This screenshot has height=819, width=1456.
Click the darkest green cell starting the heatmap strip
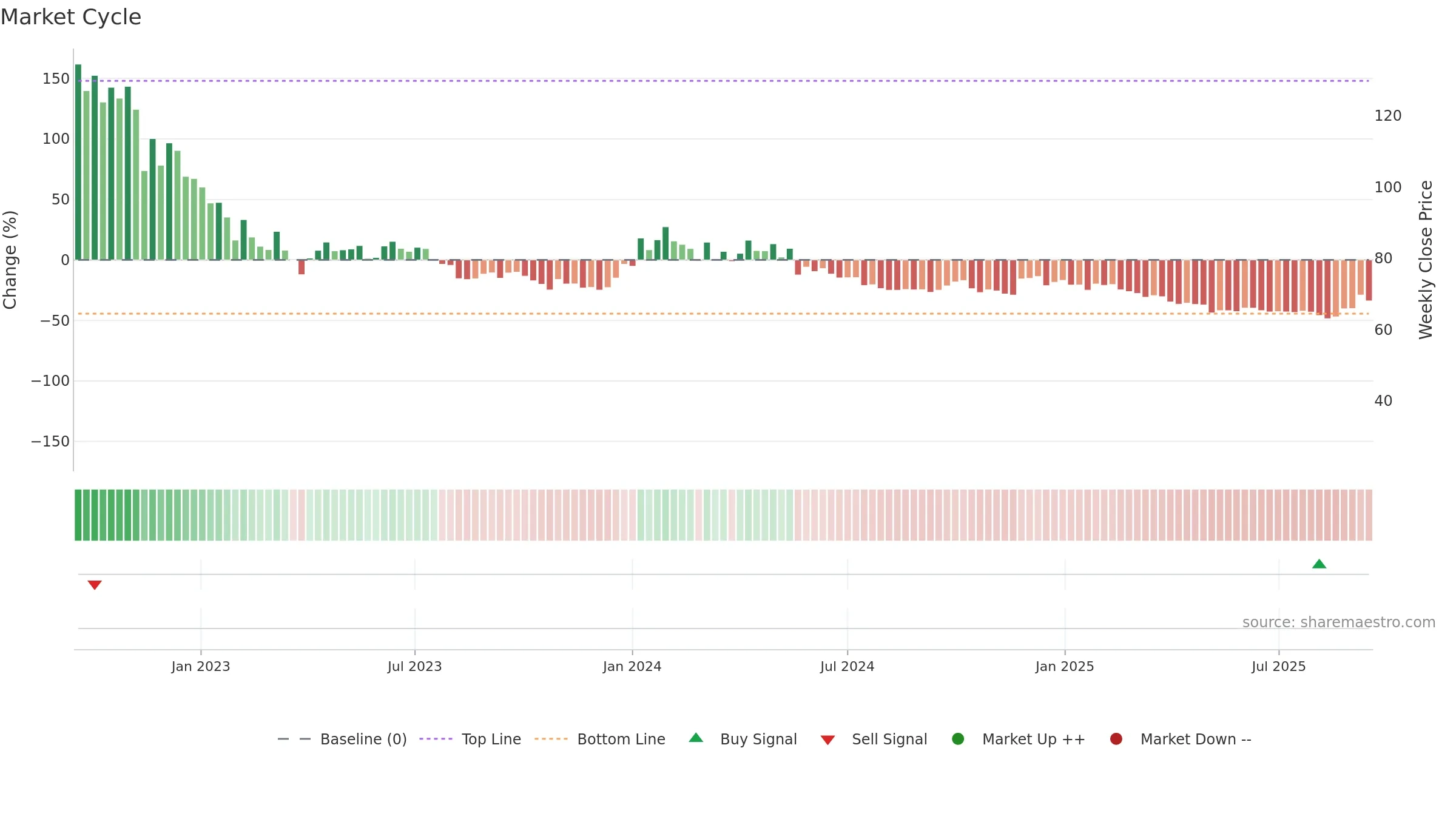click(78, 515)
